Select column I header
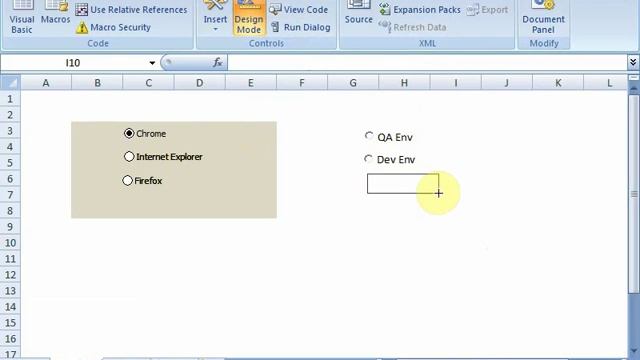The image size is (640, 360). tap(456, 83)
